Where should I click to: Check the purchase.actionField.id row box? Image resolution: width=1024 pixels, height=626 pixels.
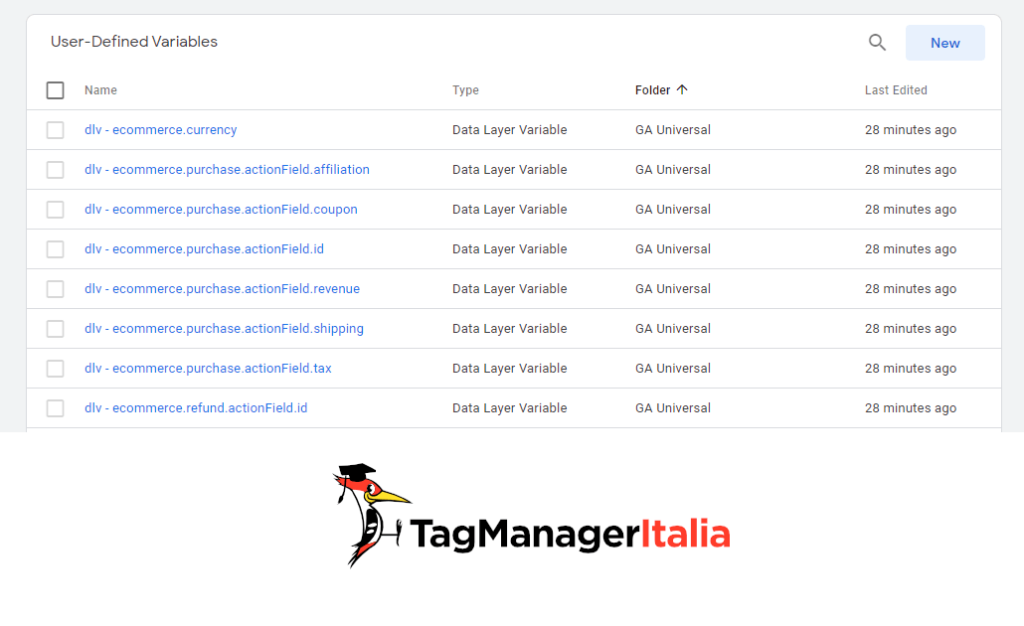click(x=56, y=249)
